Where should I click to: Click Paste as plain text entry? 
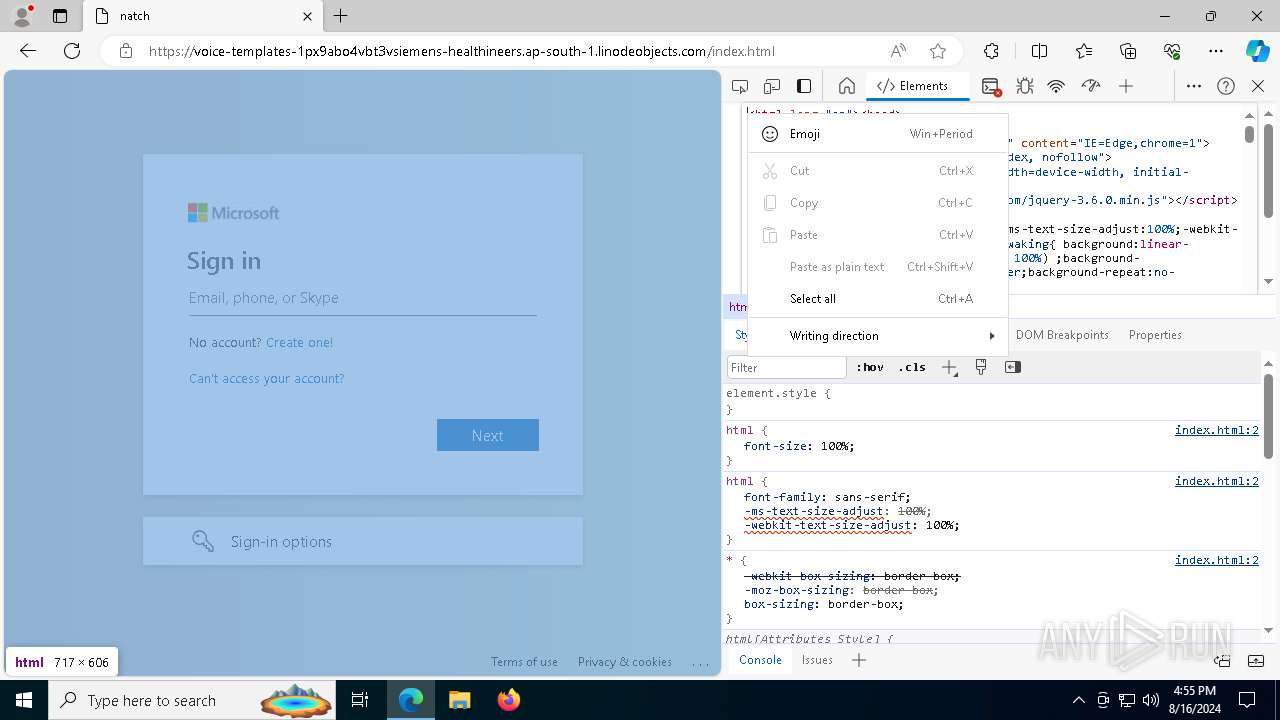coord(877,267)
